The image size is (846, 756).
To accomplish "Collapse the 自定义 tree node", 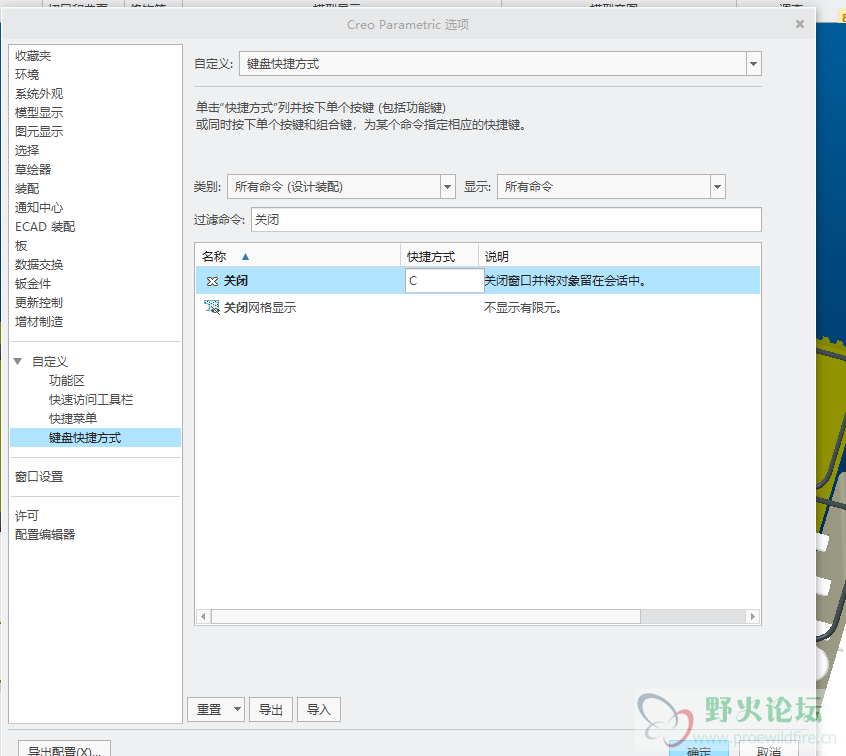I will pos(18,362).
